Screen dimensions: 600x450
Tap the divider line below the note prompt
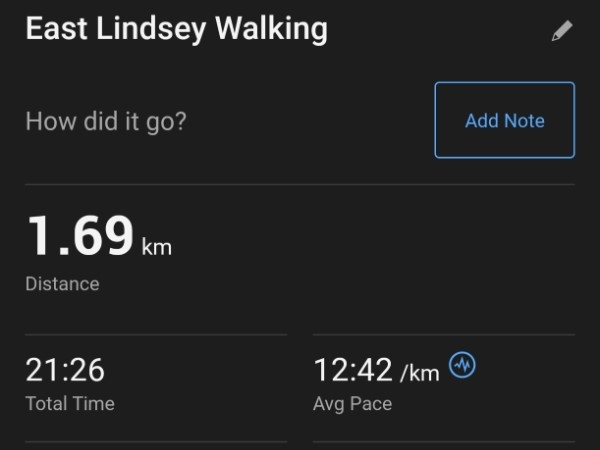pyautogui.click(x=300, y=184)
